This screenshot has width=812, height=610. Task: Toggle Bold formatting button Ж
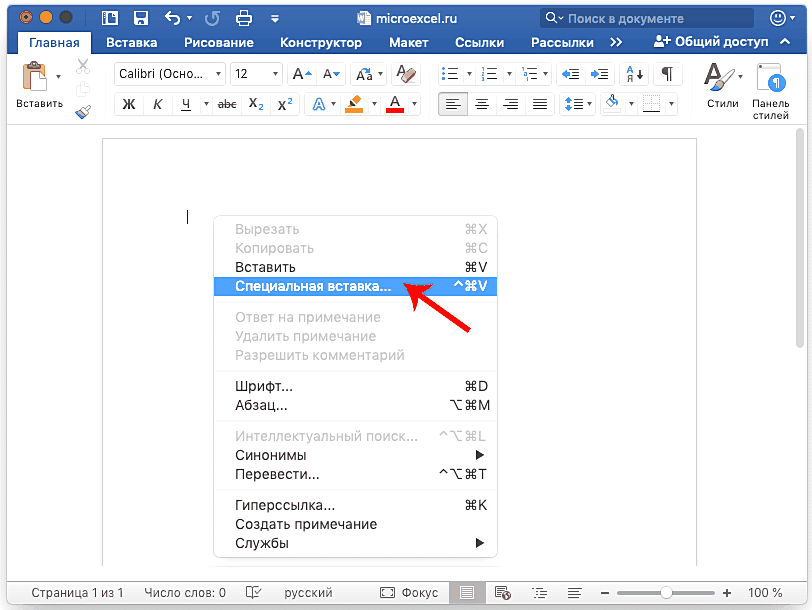click(x=128, y=104)
